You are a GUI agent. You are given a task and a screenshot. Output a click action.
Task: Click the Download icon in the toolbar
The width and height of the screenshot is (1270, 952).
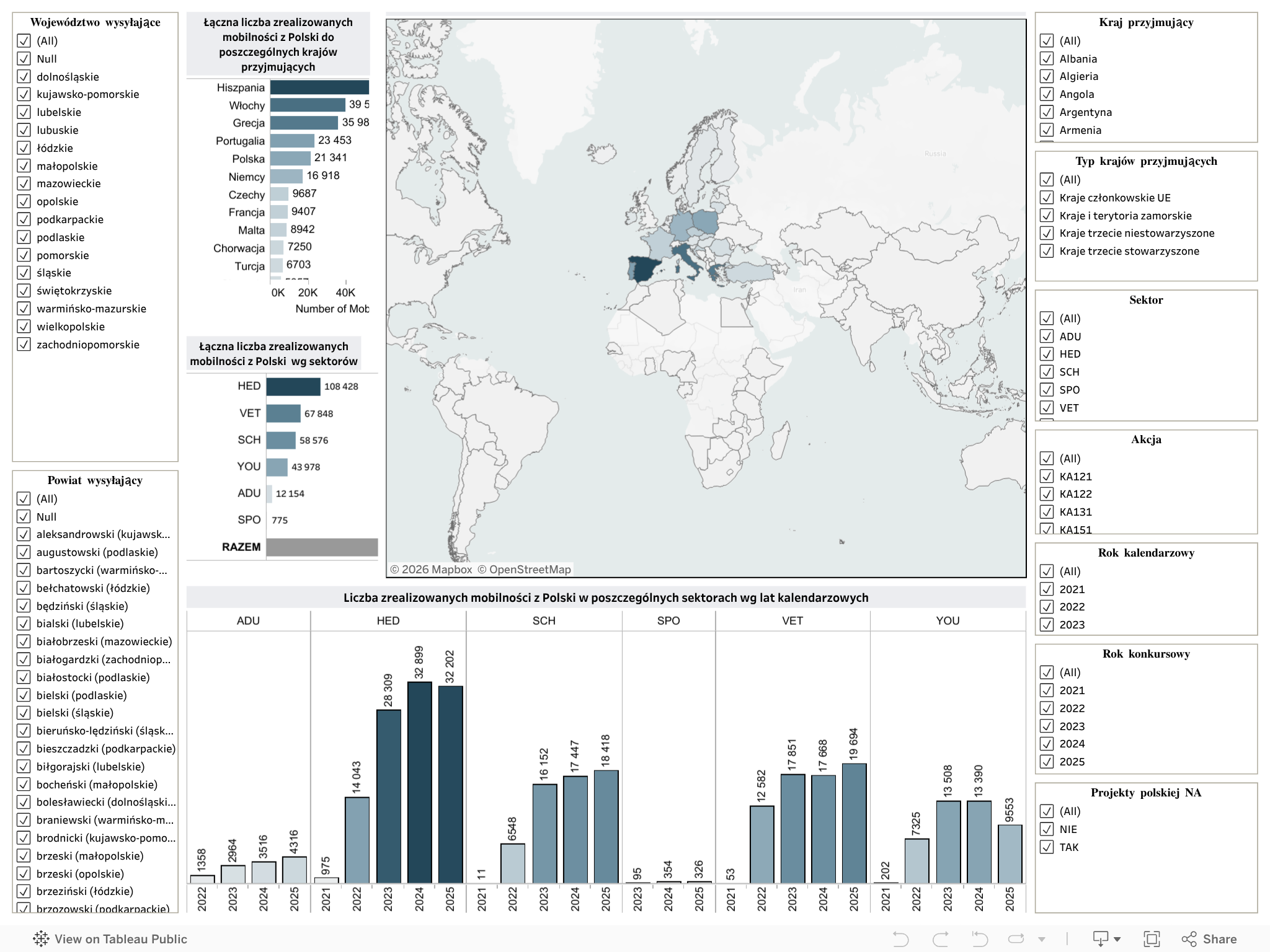click(1100, 939)
